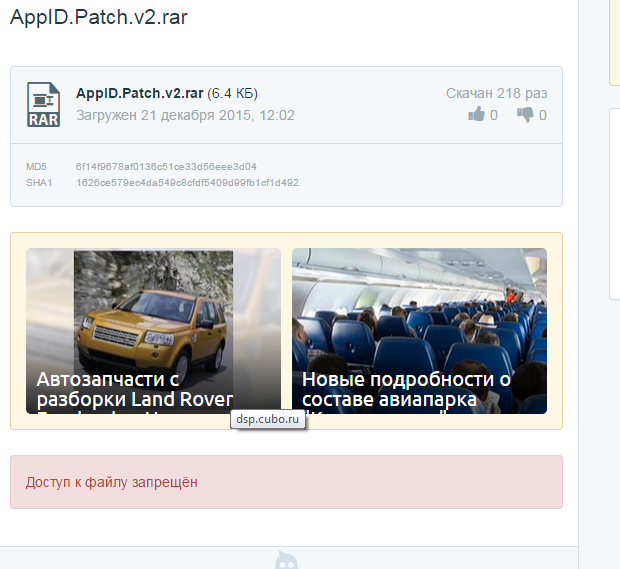Click the Загружен 21 декабря 2015 date
The width and height of the screenshot is (620, 569).
pos(185,115)
